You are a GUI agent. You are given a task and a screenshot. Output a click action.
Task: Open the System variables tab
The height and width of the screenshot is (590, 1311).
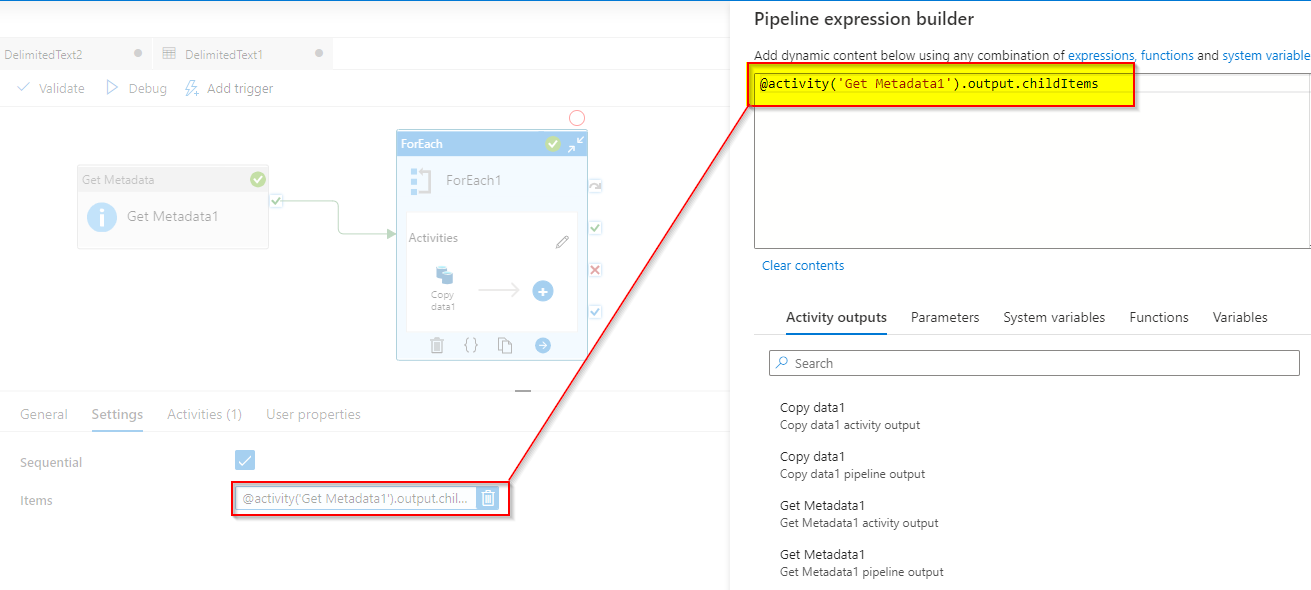coord(1054,317)
